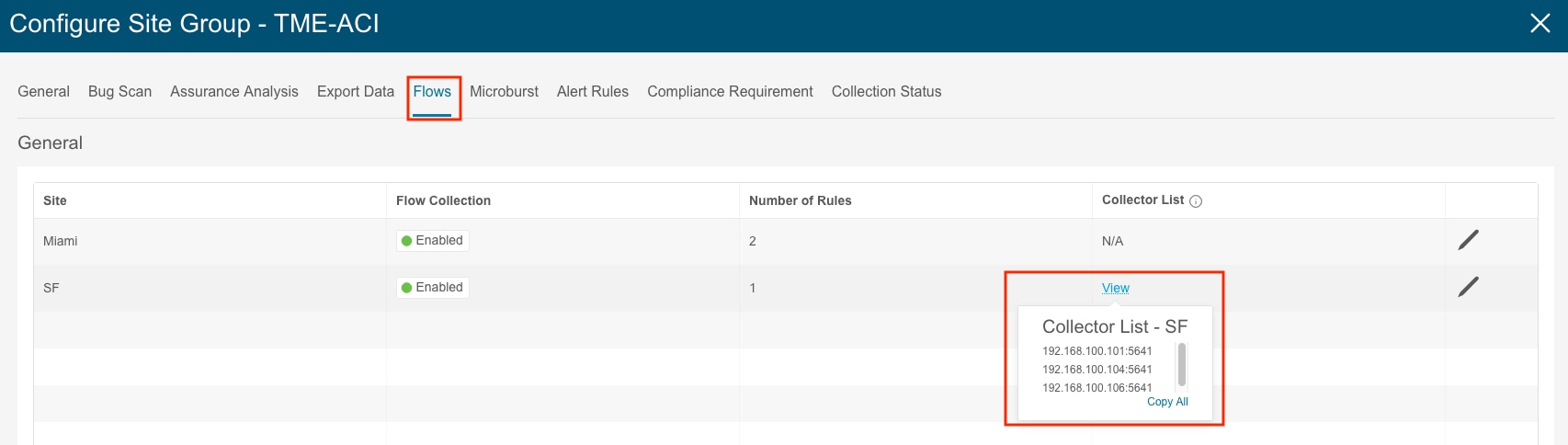
Task: Close the Configure Site Group dialog
Action: [x=1540, y=23]
